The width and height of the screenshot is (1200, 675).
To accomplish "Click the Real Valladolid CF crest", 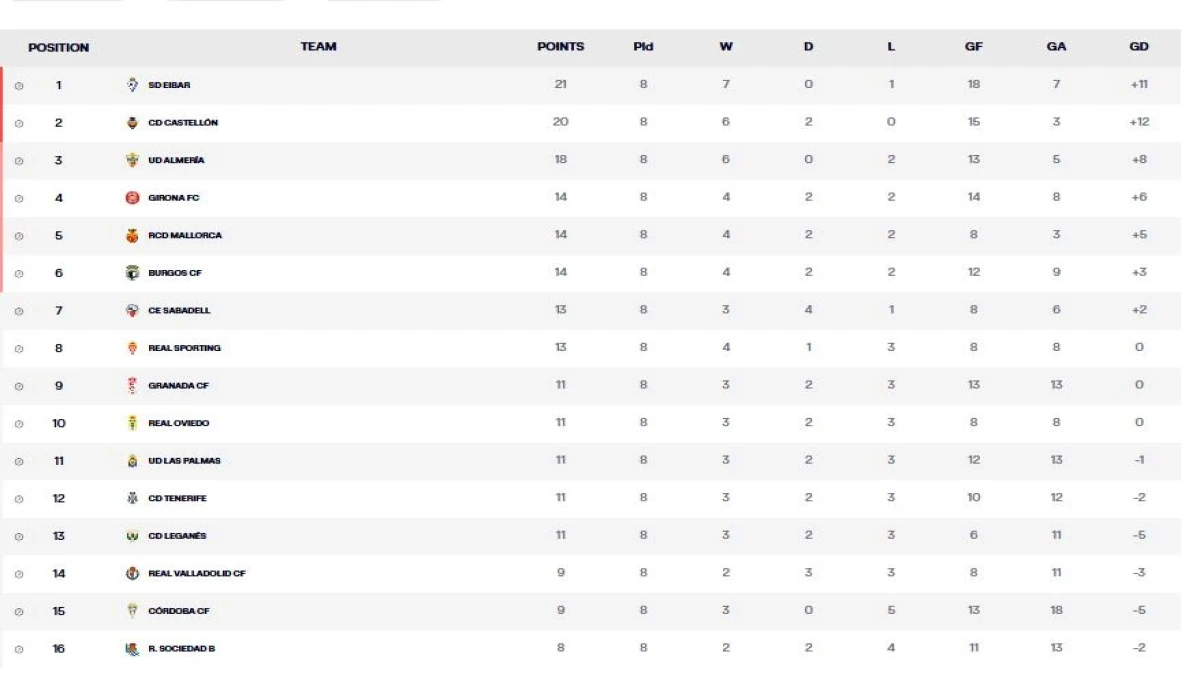I will pyautogui.click(x=131, y=573).
